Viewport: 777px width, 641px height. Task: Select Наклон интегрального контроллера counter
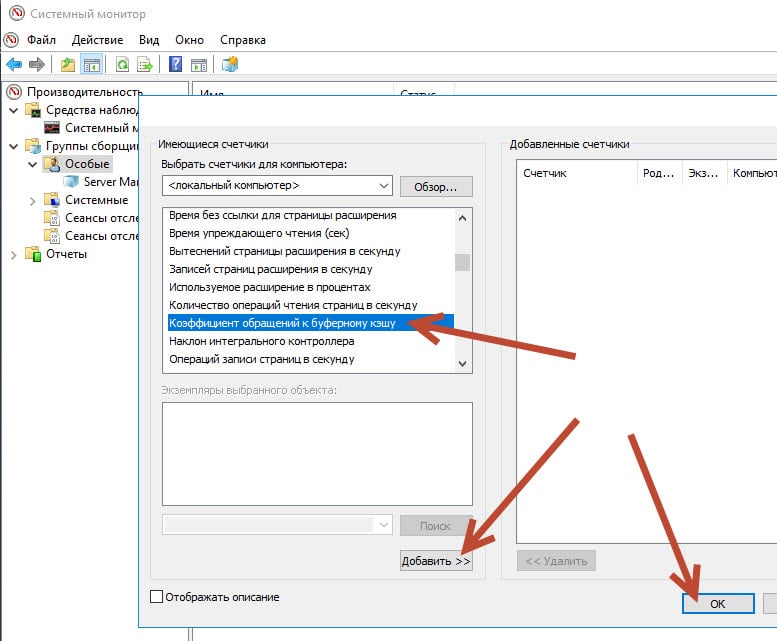pyautogui.click(x=262, y=341)
